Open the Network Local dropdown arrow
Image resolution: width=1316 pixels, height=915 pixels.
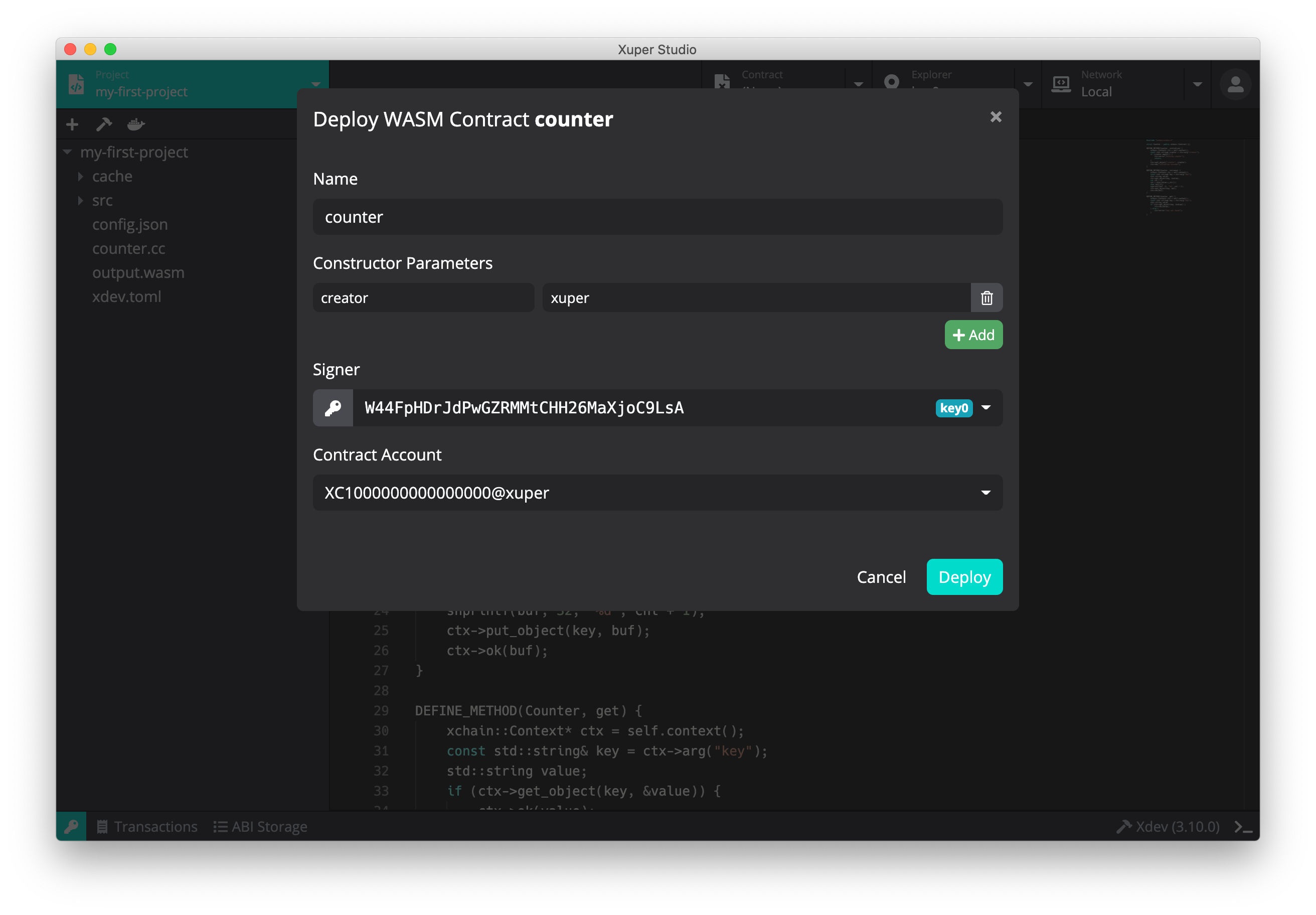click(1197, 84)
